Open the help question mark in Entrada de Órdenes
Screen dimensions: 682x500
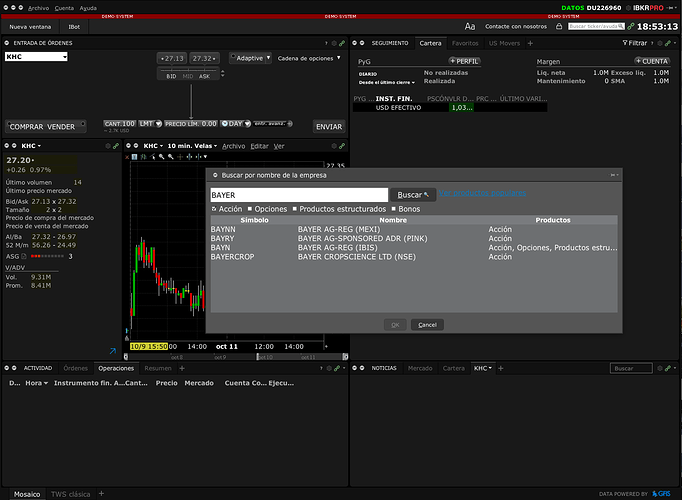click(x=326, y=43)
